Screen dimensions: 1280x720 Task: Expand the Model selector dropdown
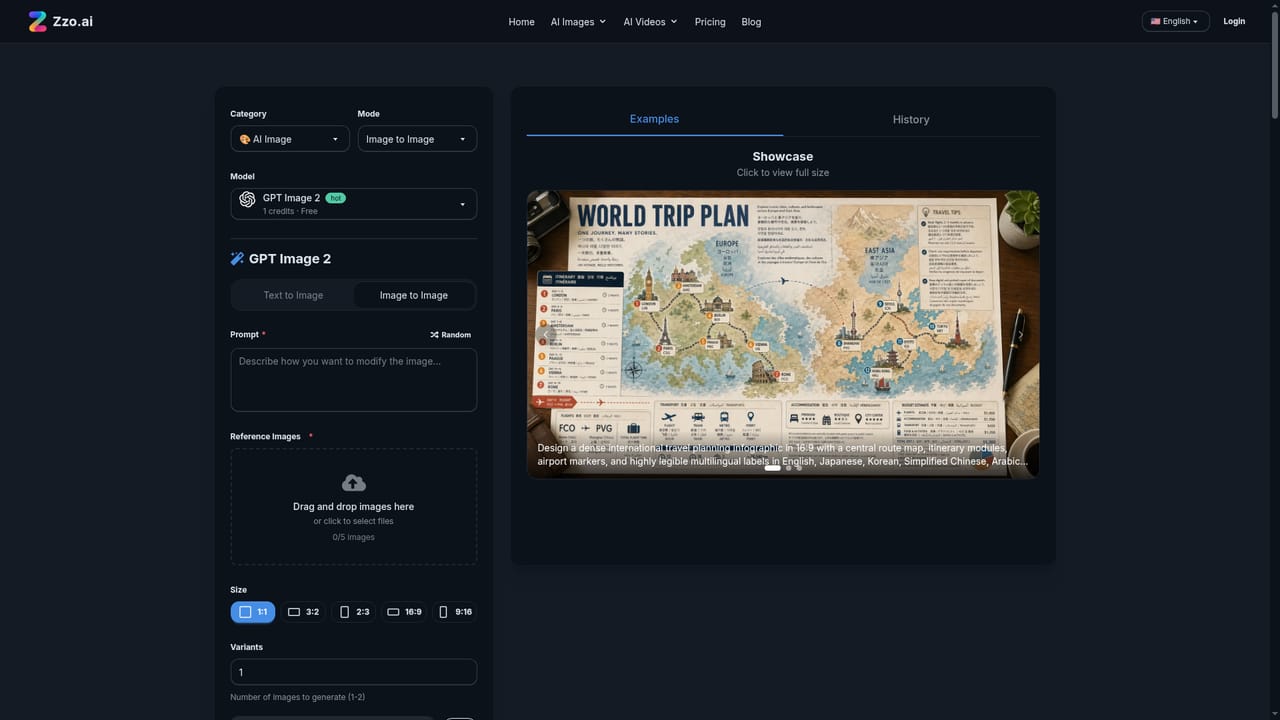(x=353, y=204)
